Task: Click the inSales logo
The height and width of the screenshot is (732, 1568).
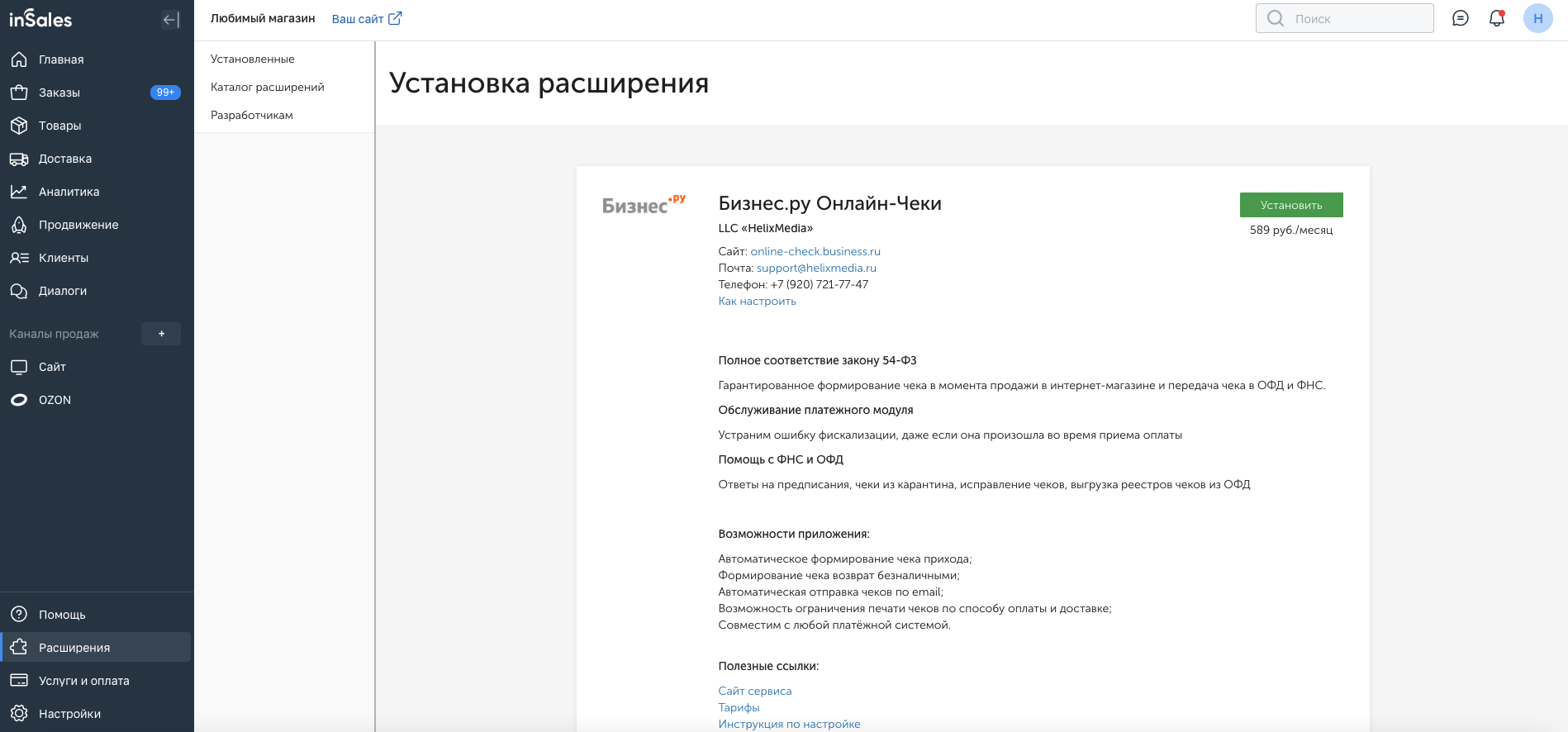Action: point(40,19)
